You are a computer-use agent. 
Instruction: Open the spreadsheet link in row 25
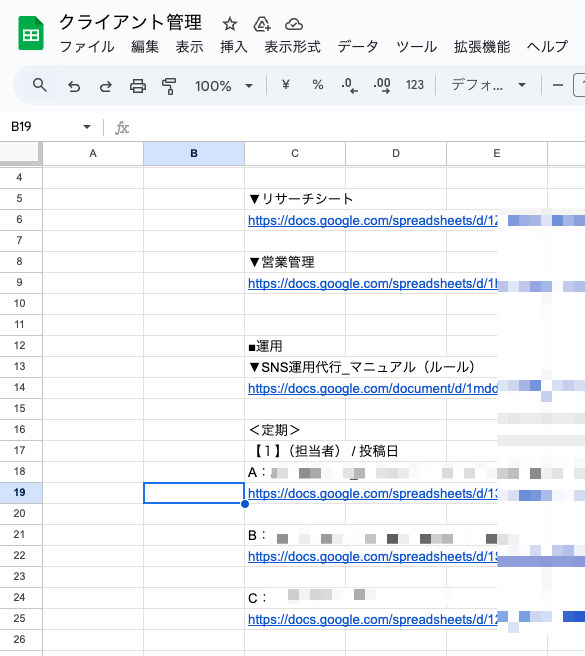[373, 620]
